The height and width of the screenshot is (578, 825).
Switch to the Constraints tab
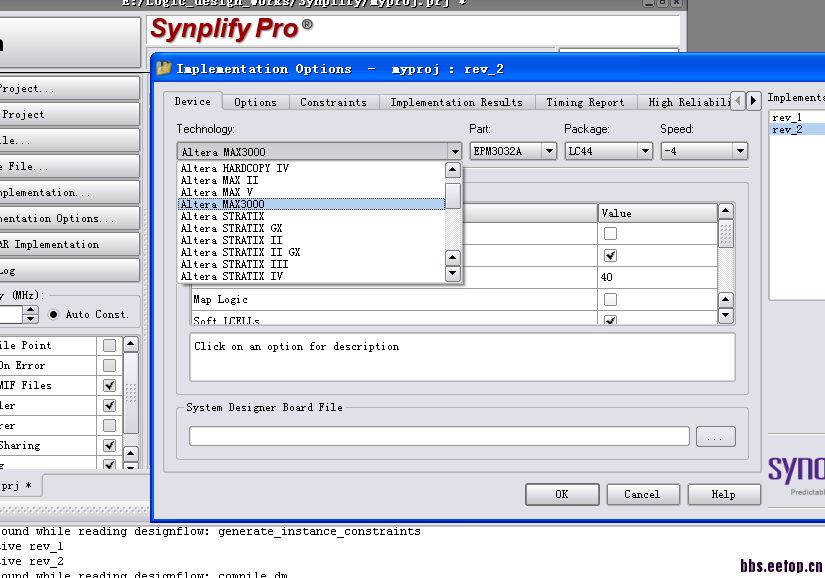(x=333, y=102)
